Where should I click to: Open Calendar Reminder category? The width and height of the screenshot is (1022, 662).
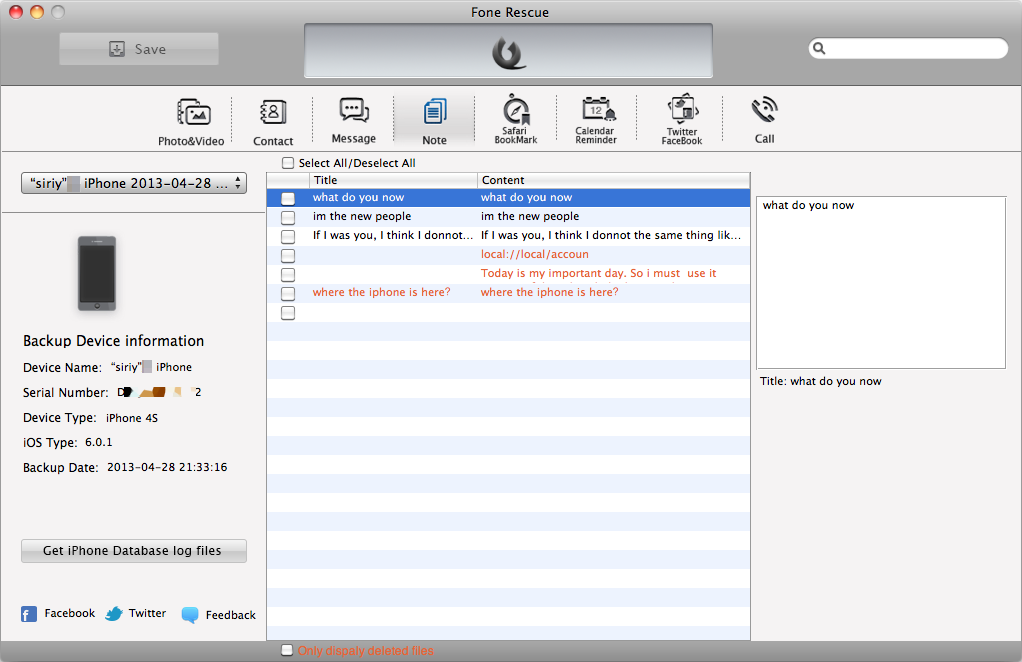[596, 119]
